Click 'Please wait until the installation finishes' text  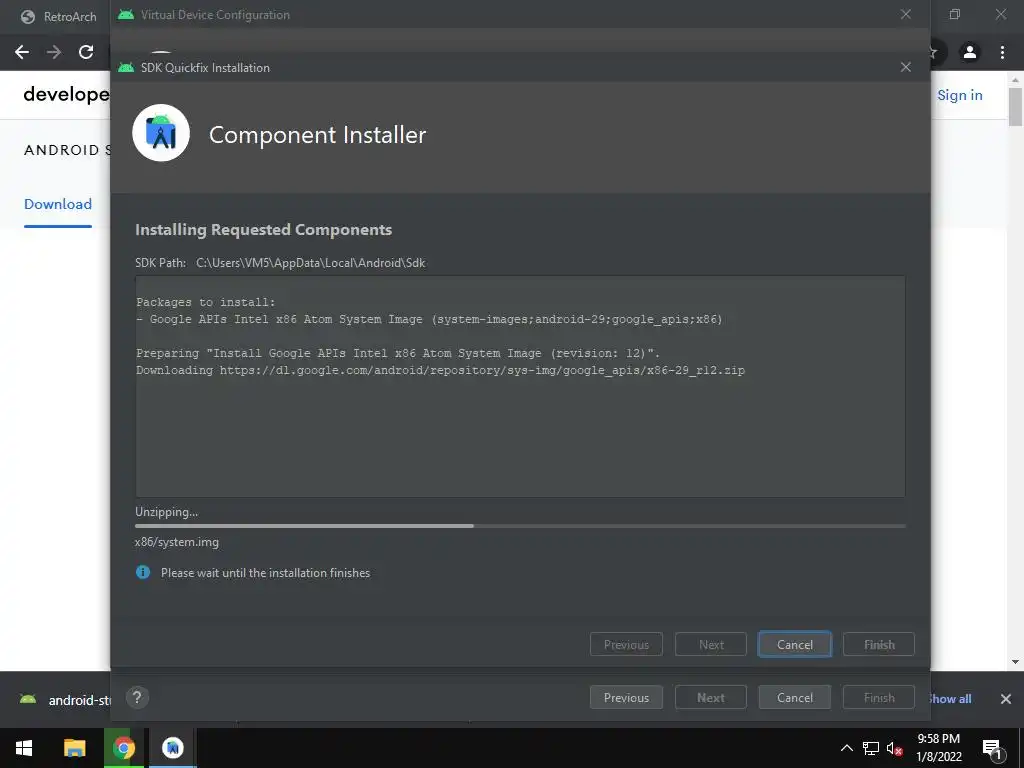265,573
